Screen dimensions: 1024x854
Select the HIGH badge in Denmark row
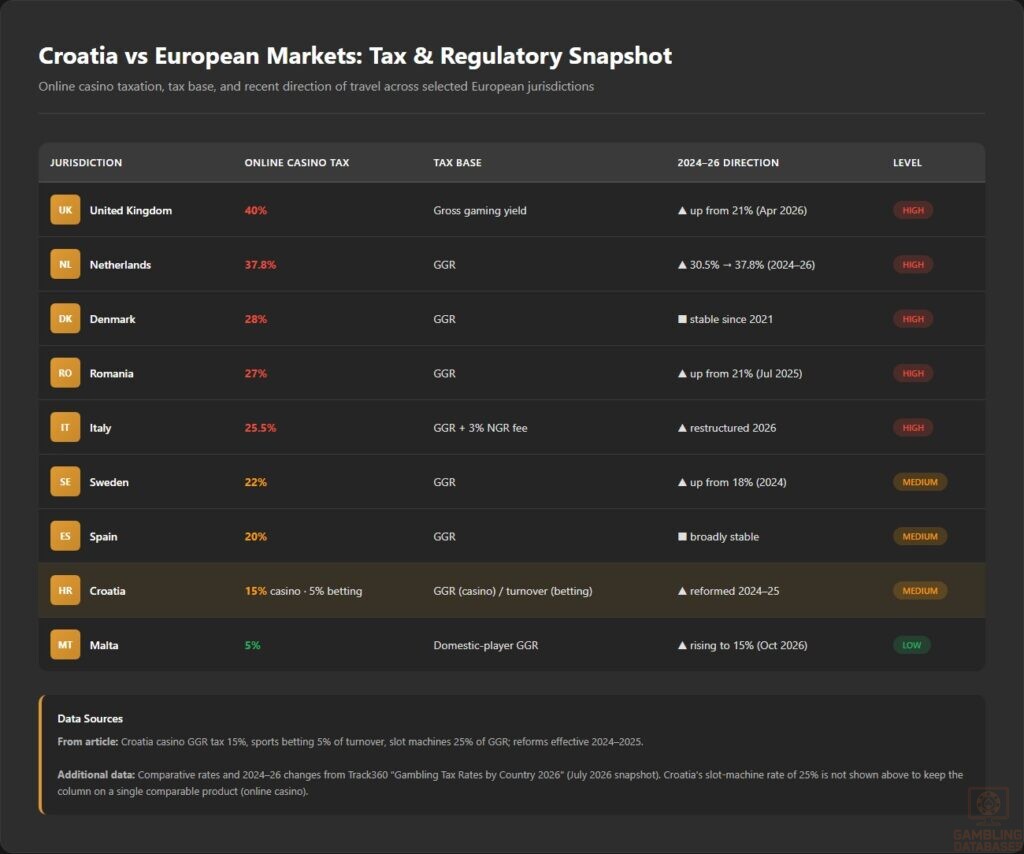pos(913,319)
